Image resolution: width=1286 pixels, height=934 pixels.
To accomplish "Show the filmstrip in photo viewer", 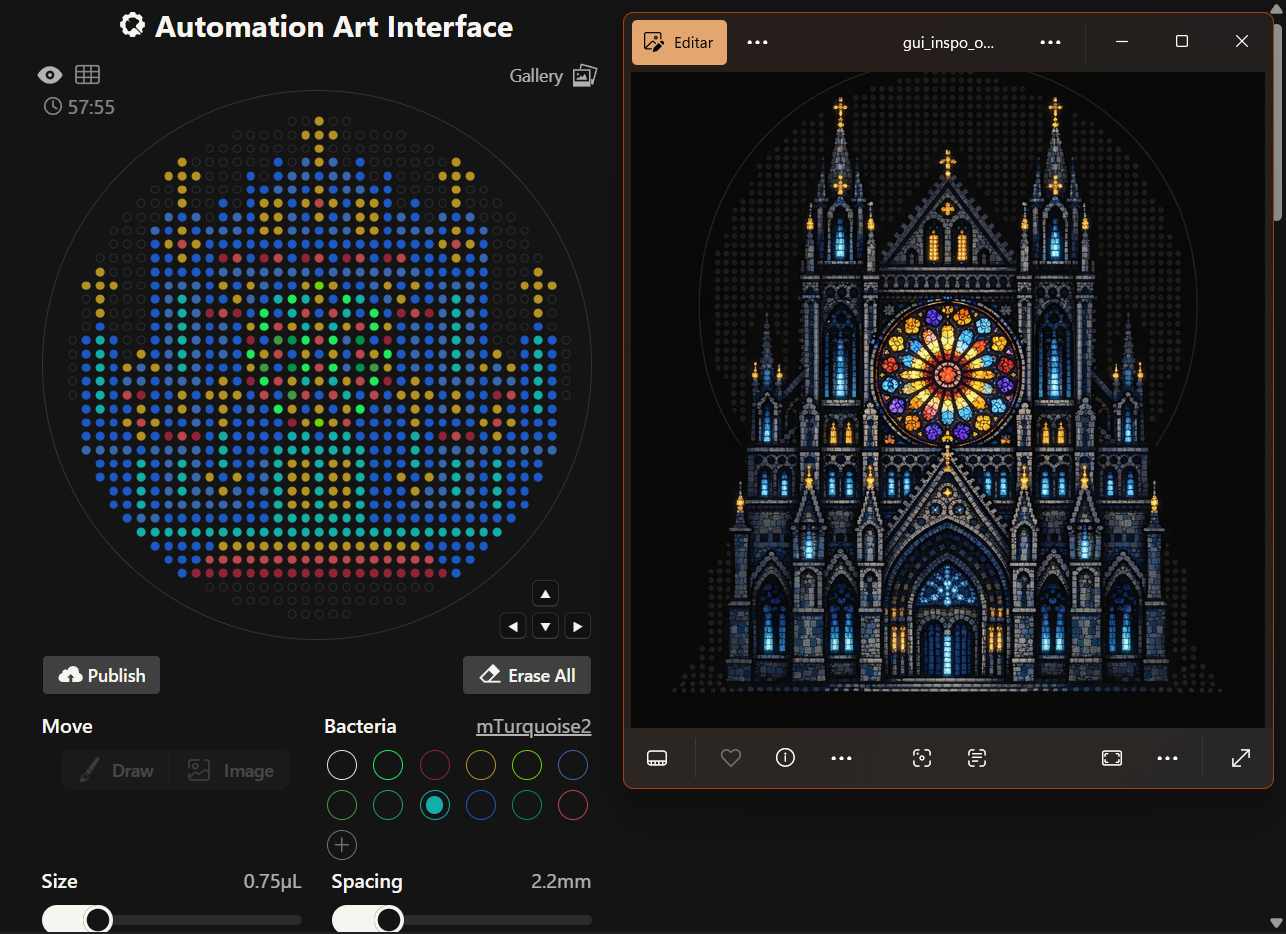I will [x=657, y=758].
